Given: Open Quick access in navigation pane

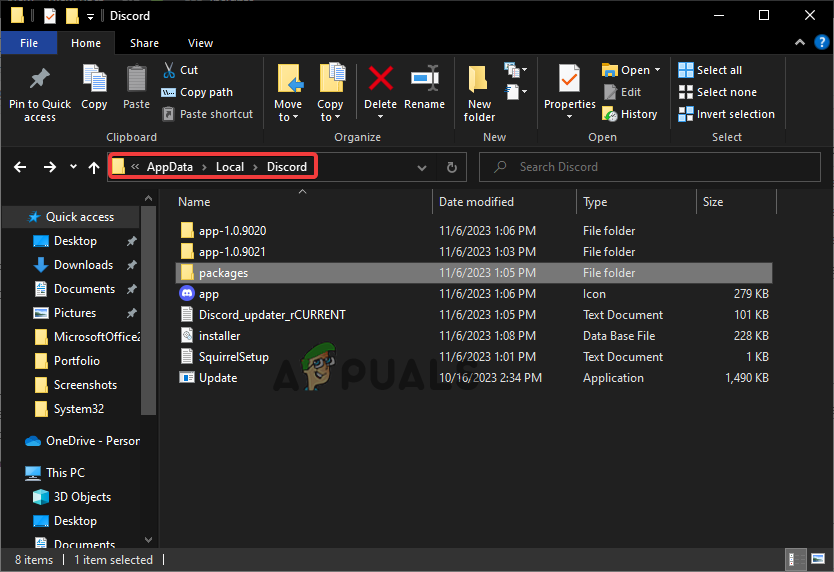Looking at the screenshot, I should point(72,217).
